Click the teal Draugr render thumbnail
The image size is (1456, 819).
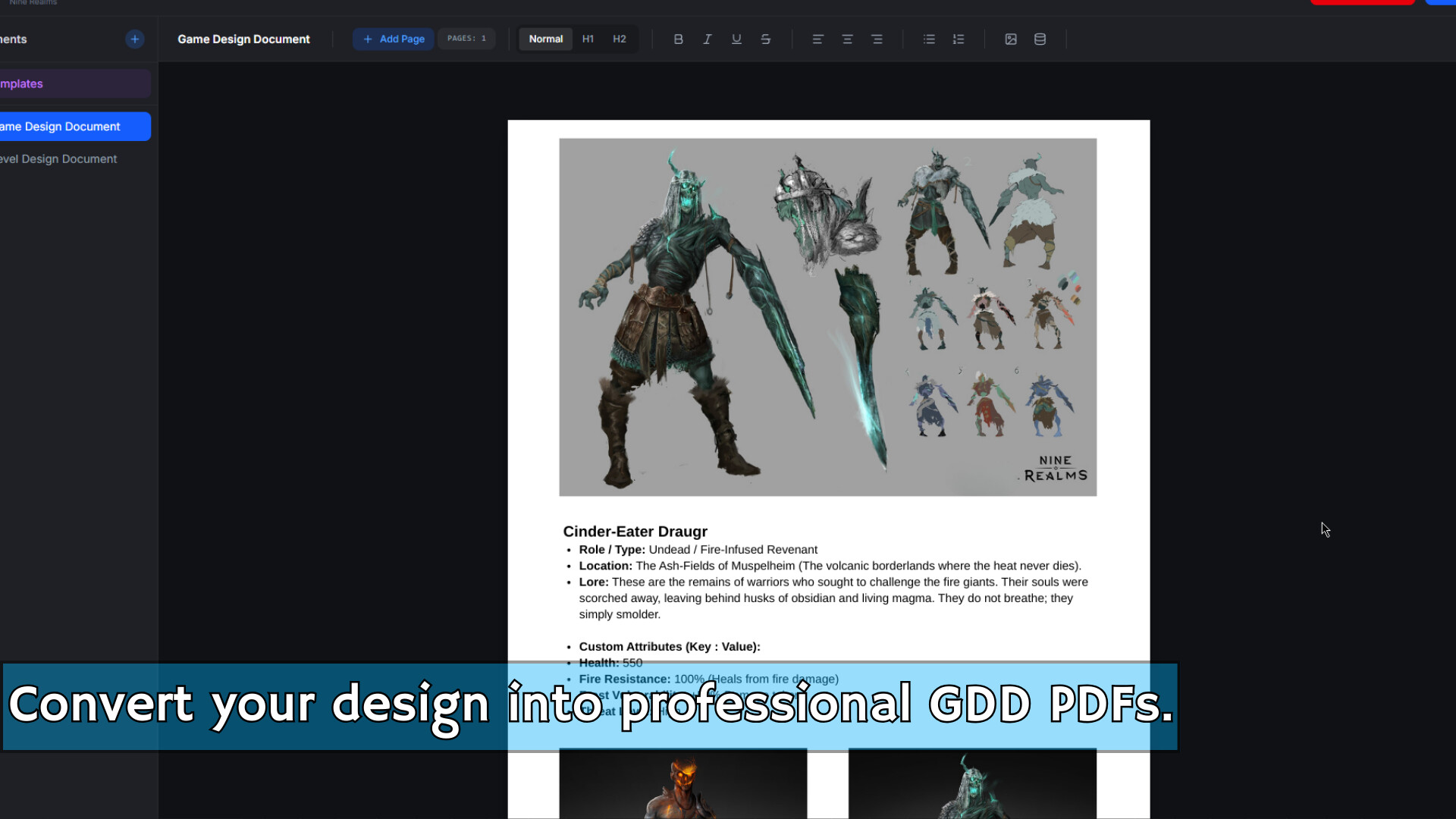pyautogui.click(x=972, y=784)
